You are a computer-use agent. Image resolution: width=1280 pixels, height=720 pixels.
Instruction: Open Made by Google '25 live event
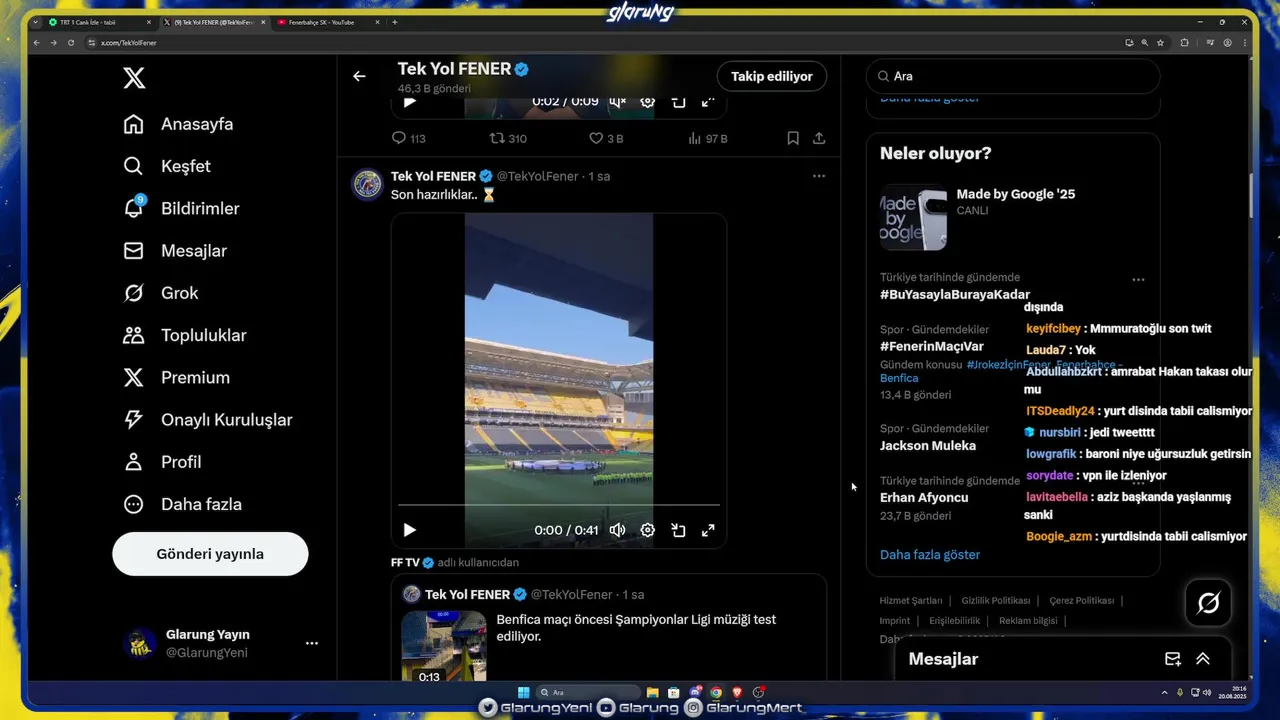click(x=1013, y=217)
